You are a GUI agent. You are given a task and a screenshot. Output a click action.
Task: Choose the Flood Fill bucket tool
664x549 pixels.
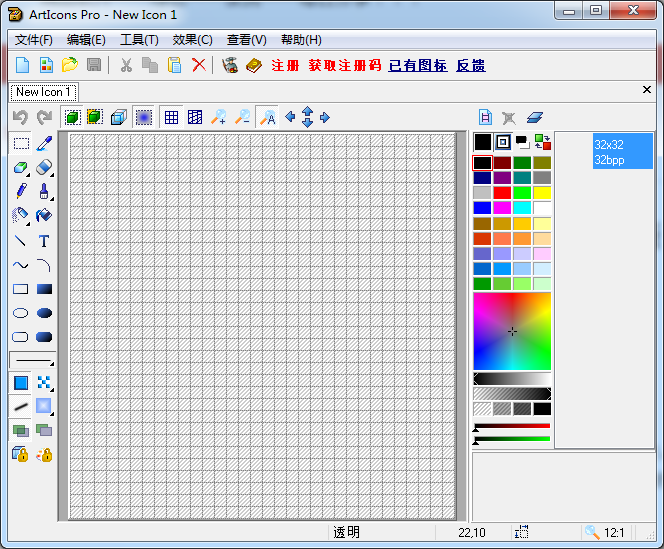[44, 215]
